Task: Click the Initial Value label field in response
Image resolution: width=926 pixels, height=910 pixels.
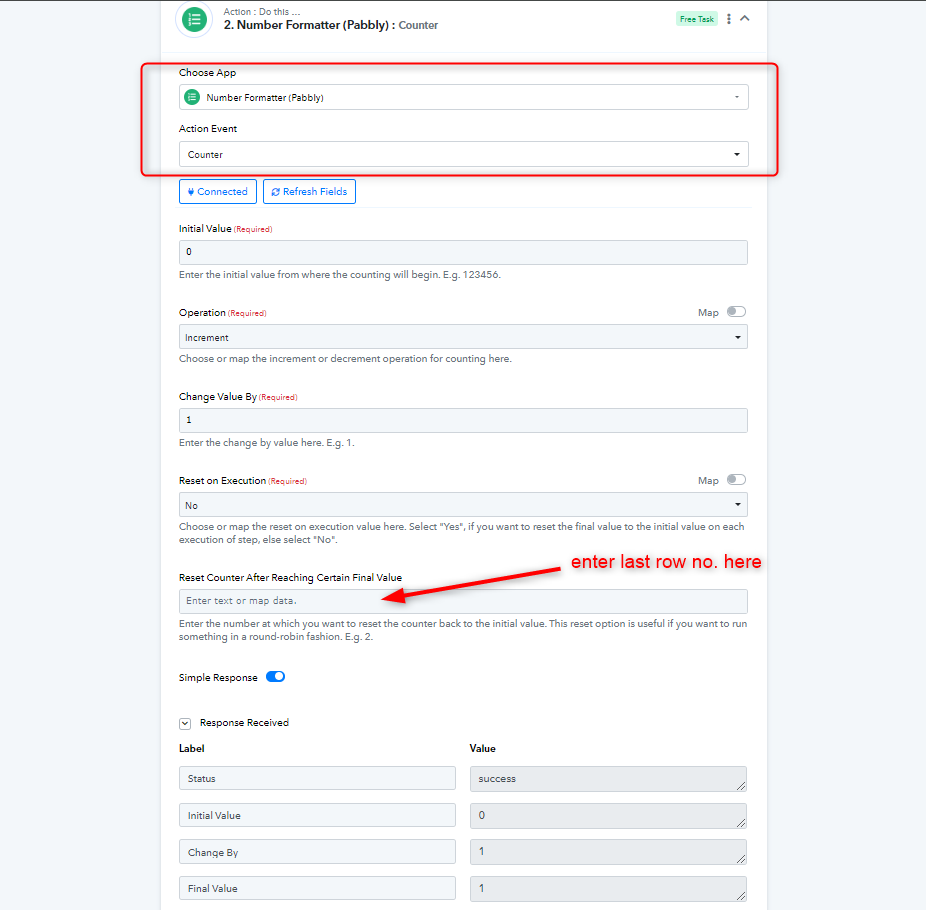Action: 317,815
